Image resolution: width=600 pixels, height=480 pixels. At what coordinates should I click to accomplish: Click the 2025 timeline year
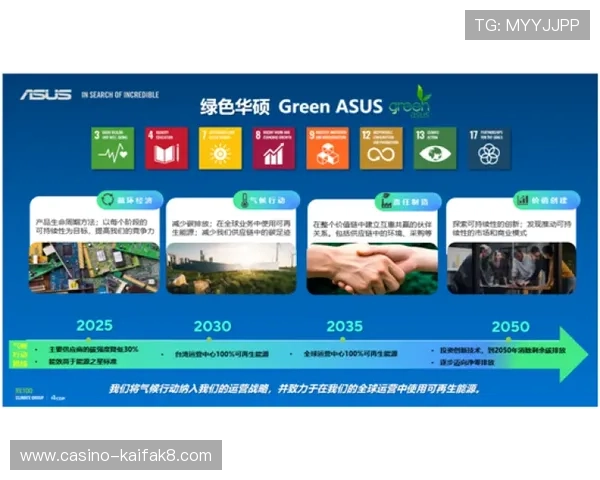(x=95, y=325)
